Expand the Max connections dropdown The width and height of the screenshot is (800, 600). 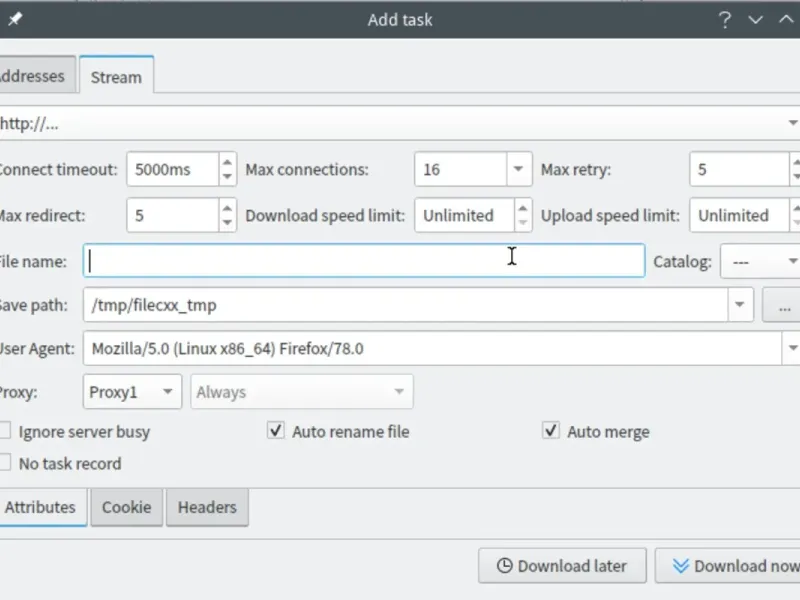click(x=518, y=169)
